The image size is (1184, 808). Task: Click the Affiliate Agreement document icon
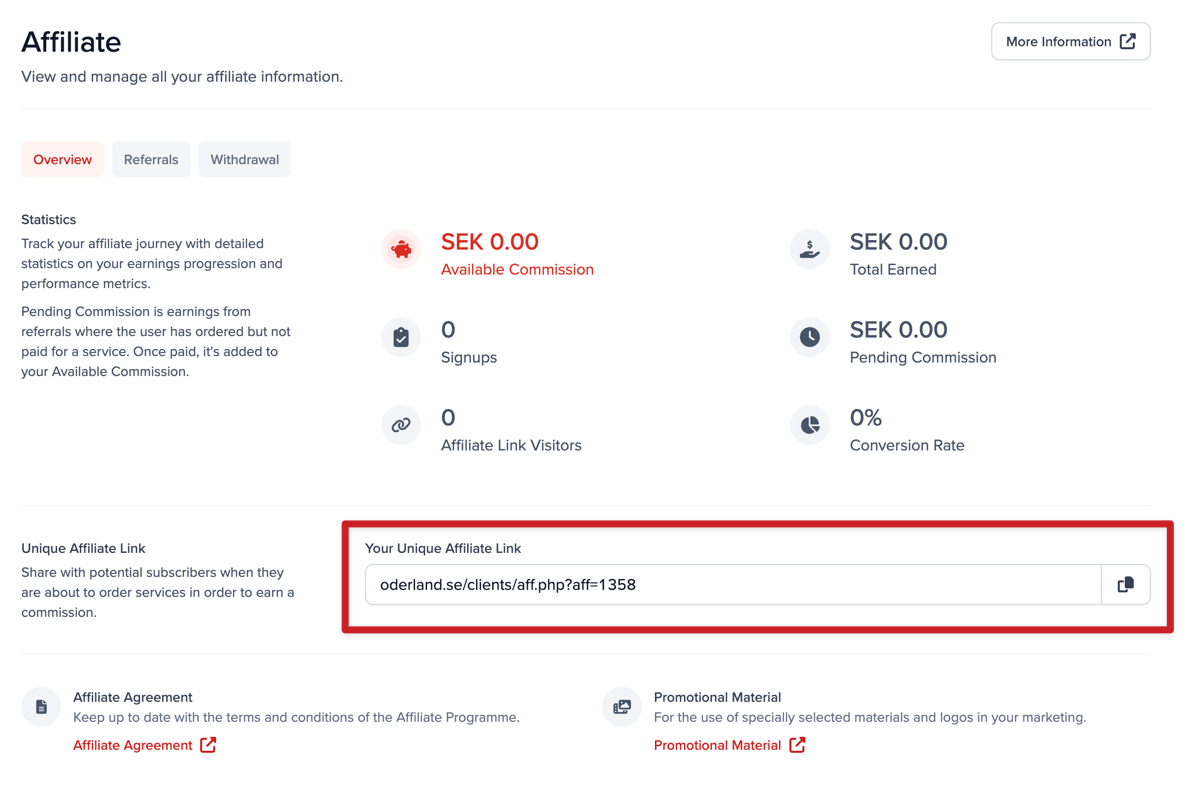(41, 707)
